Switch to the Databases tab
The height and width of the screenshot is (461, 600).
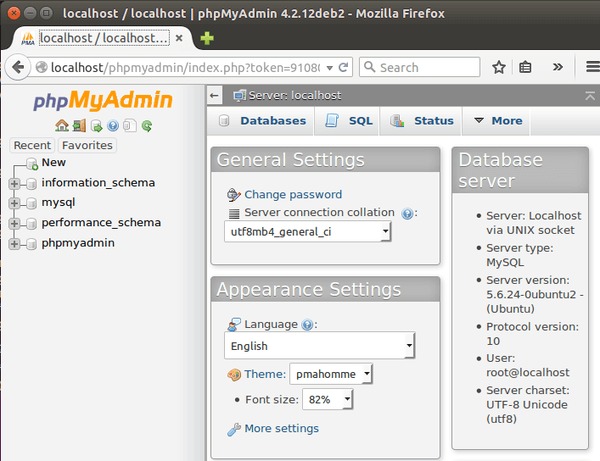[x=261, y=121]
